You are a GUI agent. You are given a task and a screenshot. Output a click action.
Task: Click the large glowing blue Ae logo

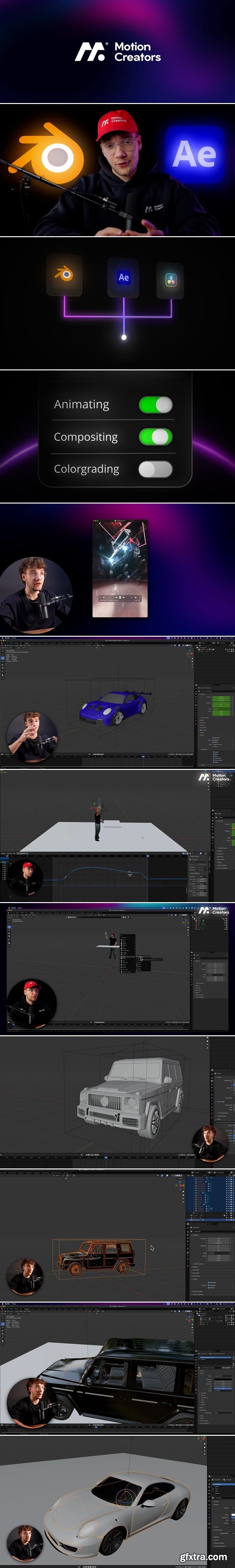click(194, 153)
